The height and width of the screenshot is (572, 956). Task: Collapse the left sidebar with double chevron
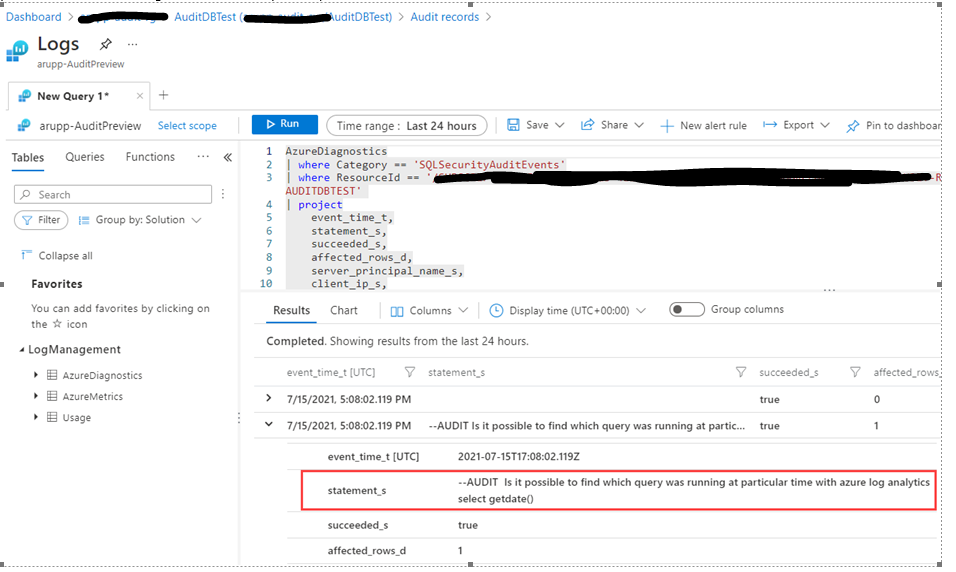click(227, 157)
